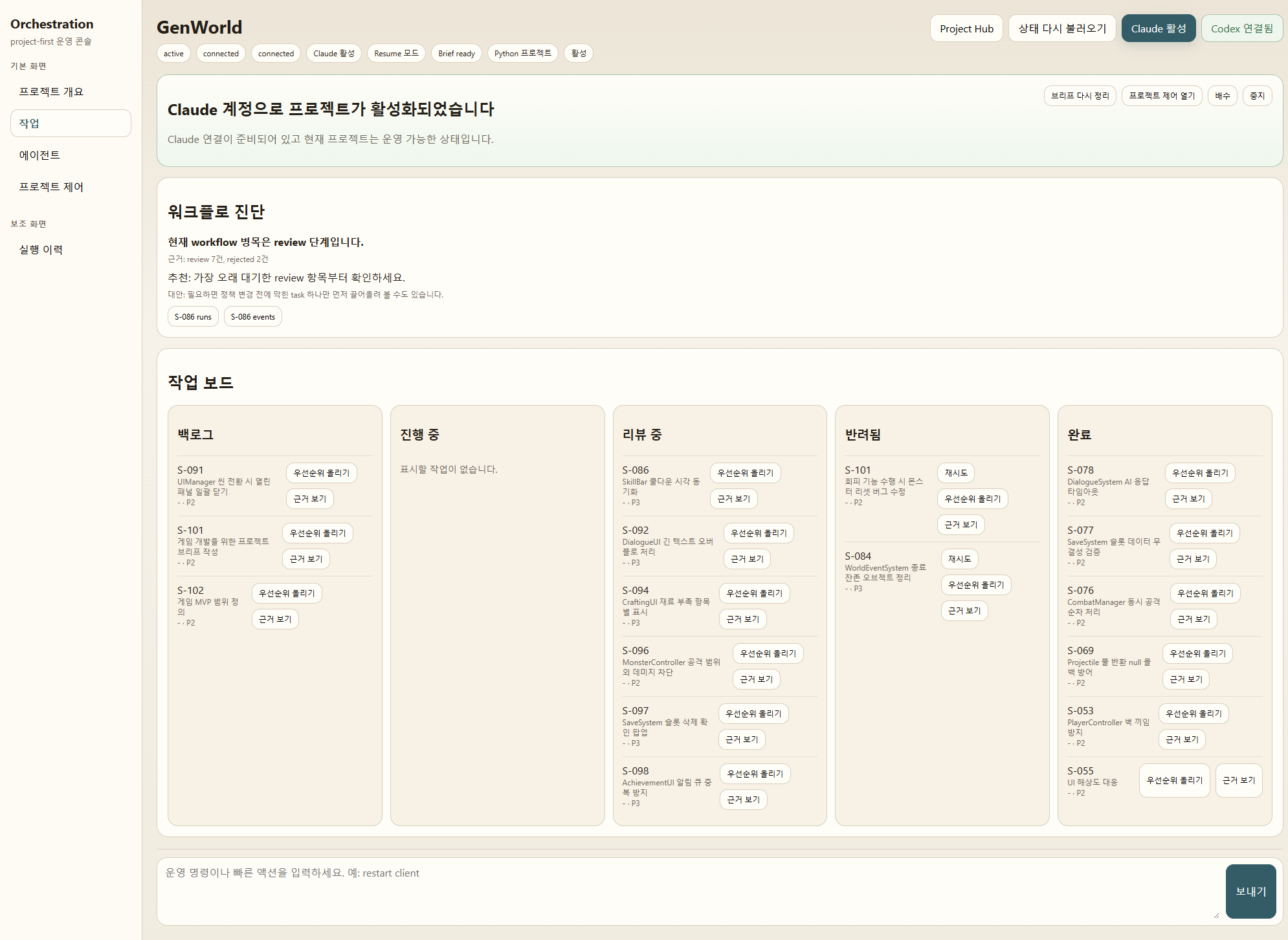Retry the S-084 WorldEventSystem task

tap(960, 558)
